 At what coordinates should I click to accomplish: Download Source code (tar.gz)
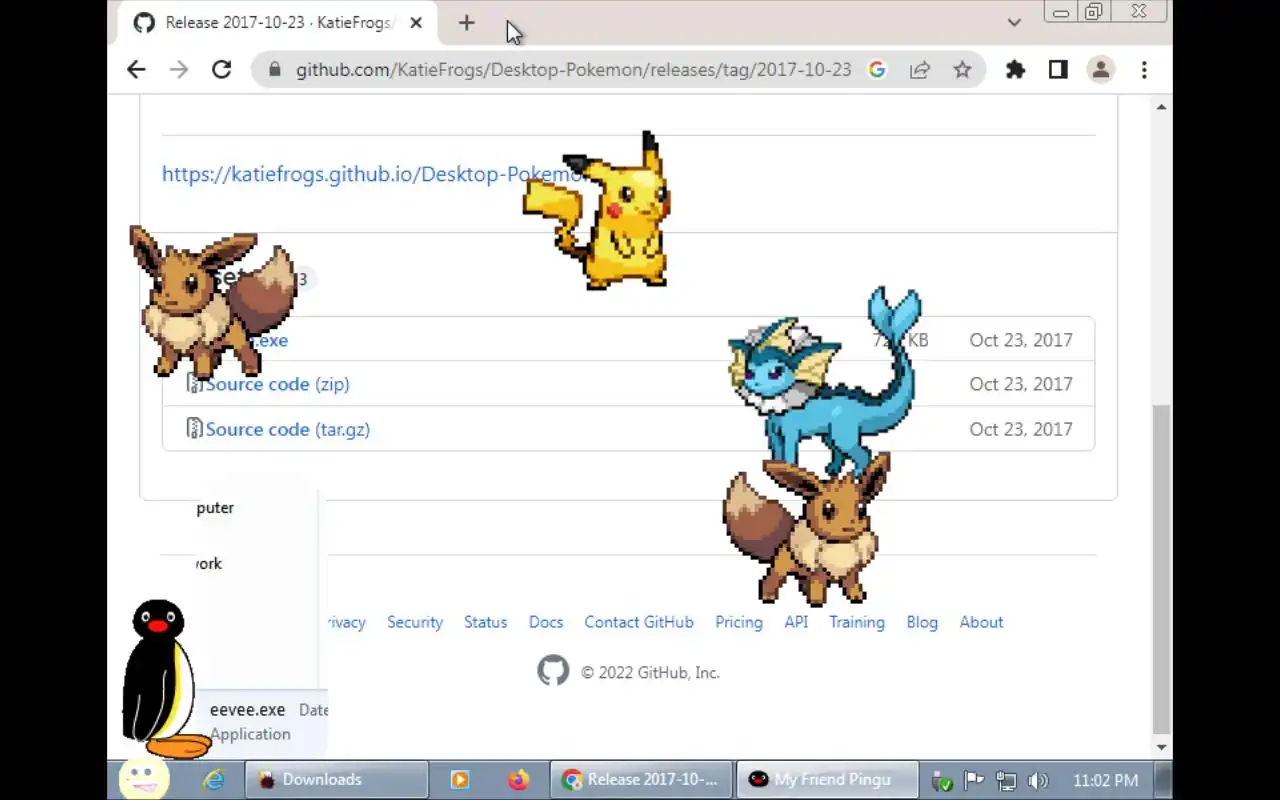(x=287, y=429)
